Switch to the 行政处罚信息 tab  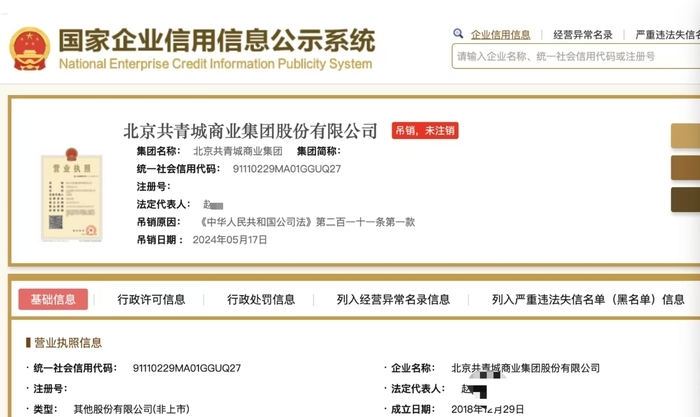pos(261,300)
